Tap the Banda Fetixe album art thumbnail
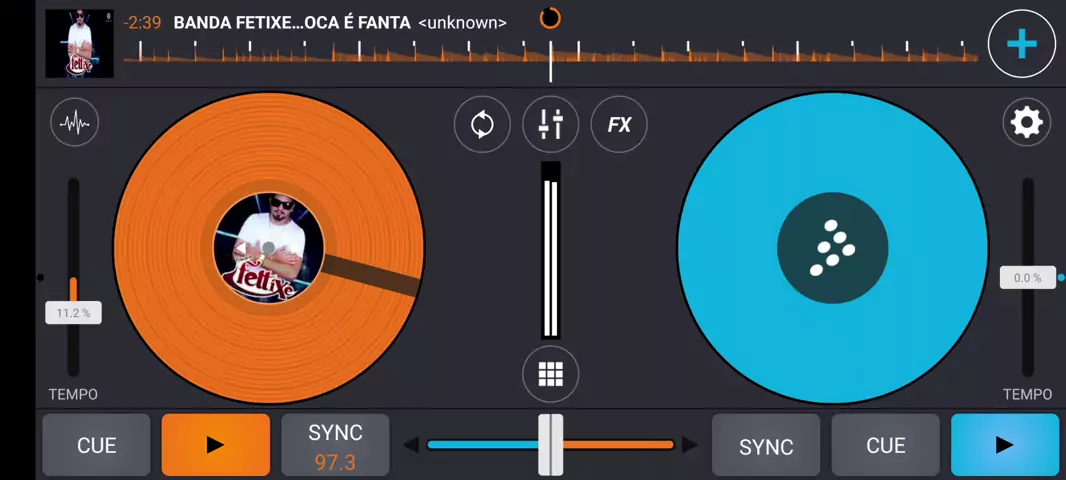Screen dimensions: 1066x480 80,43
